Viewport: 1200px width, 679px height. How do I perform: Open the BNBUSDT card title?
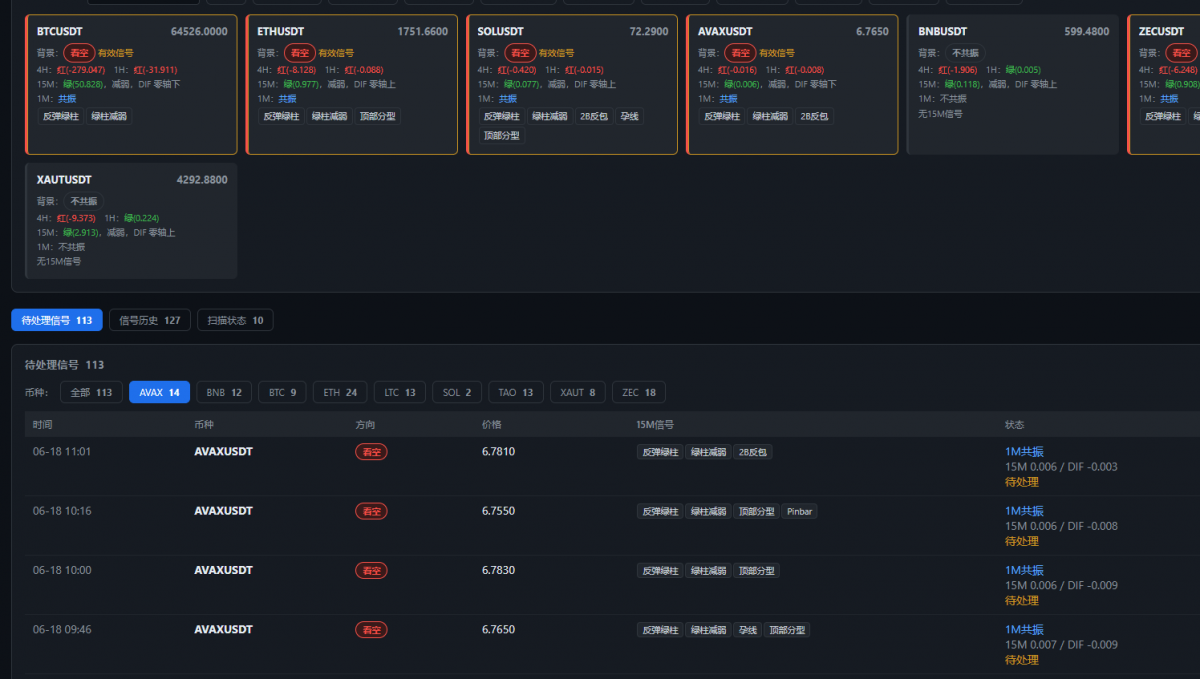coord(944,32)
